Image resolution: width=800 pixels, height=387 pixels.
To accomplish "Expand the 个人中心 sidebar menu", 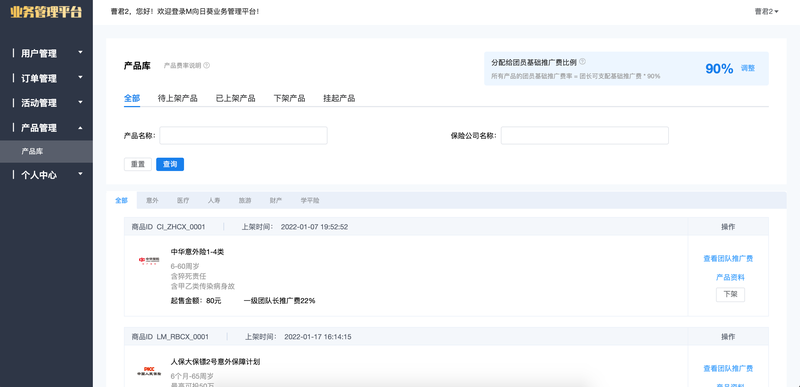I will (x=46, y=175).
